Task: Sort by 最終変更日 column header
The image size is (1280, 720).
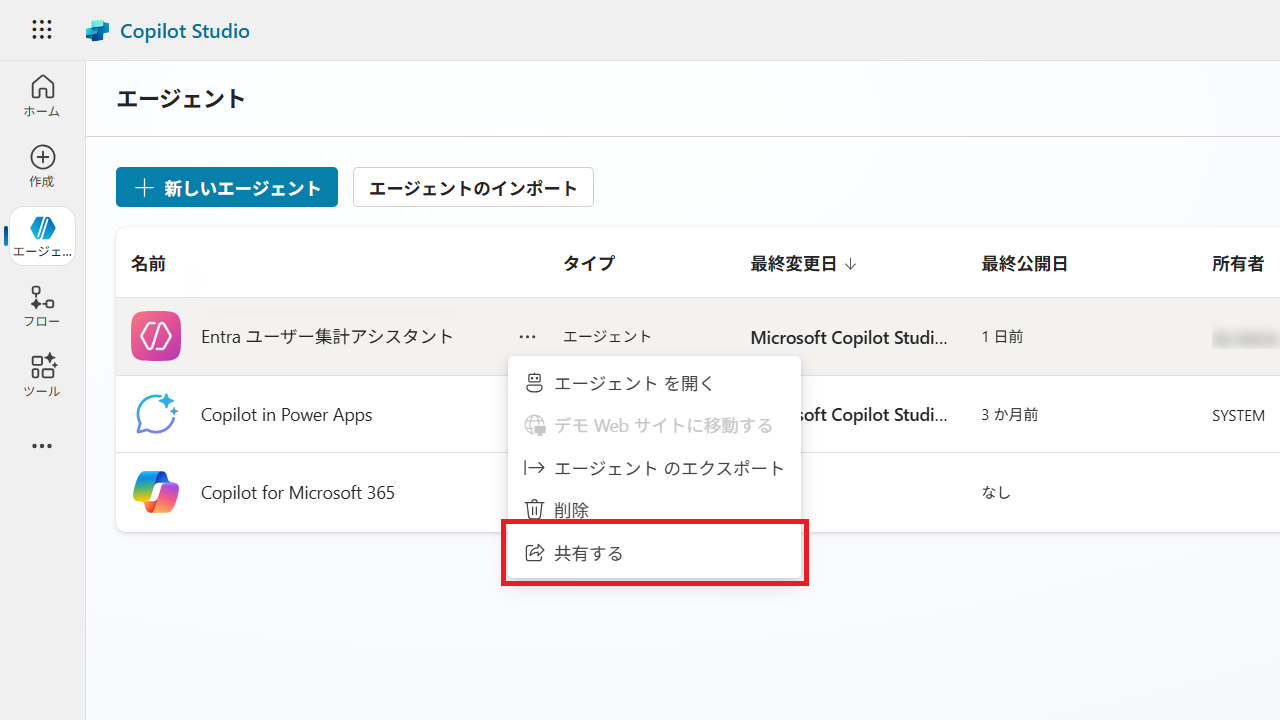Action: [x=803, y=264]
